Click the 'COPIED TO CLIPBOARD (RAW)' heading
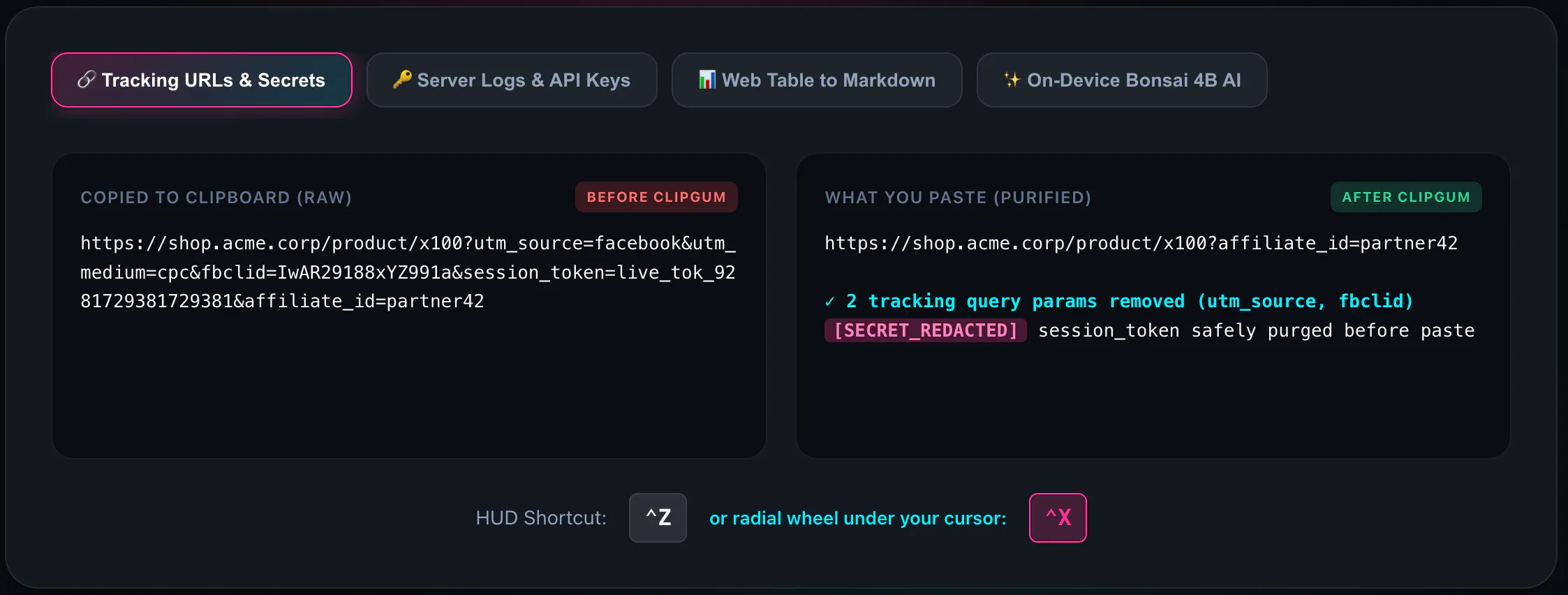1568x595 pixels. (x=216, y=198)
